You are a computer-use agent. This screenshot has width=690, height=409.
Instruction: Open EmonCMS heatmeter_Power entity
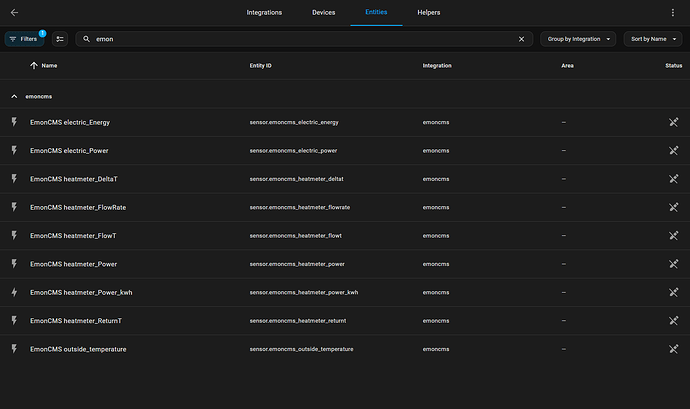pyautogui.click(x=73, y=264)
